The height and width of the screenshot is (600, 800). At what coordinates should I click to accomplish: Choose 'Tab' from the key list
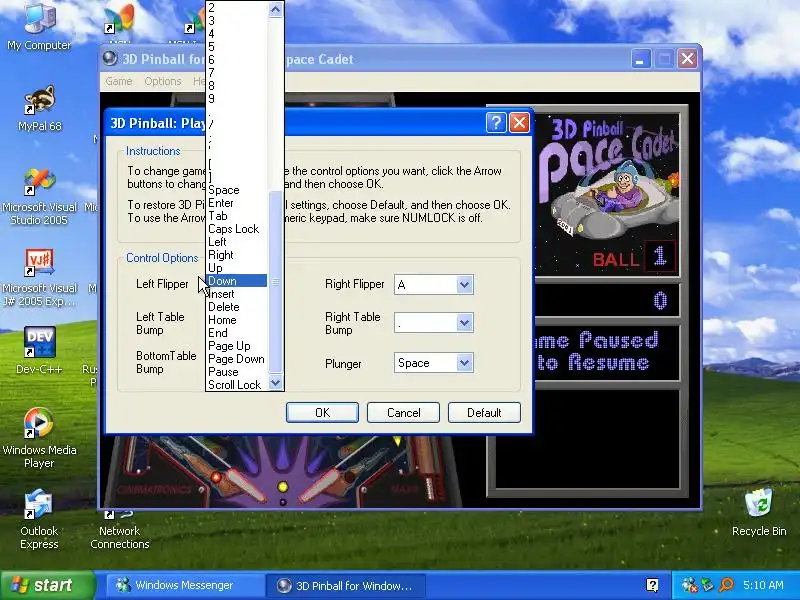[237, 216]
